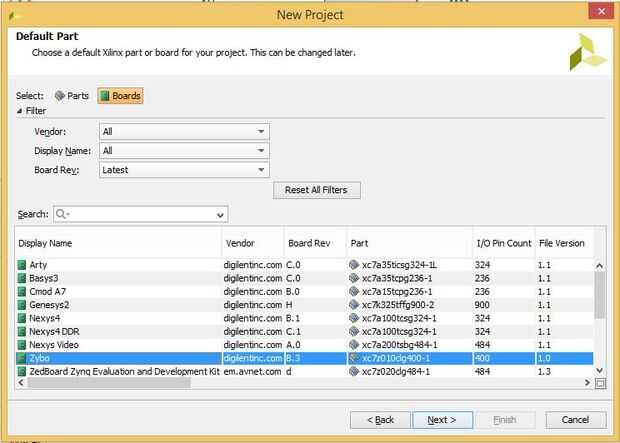Image resolution: width=620 pixels, height=443 pixels.
Task: Select the Boards option
Action: pos(121,96)
